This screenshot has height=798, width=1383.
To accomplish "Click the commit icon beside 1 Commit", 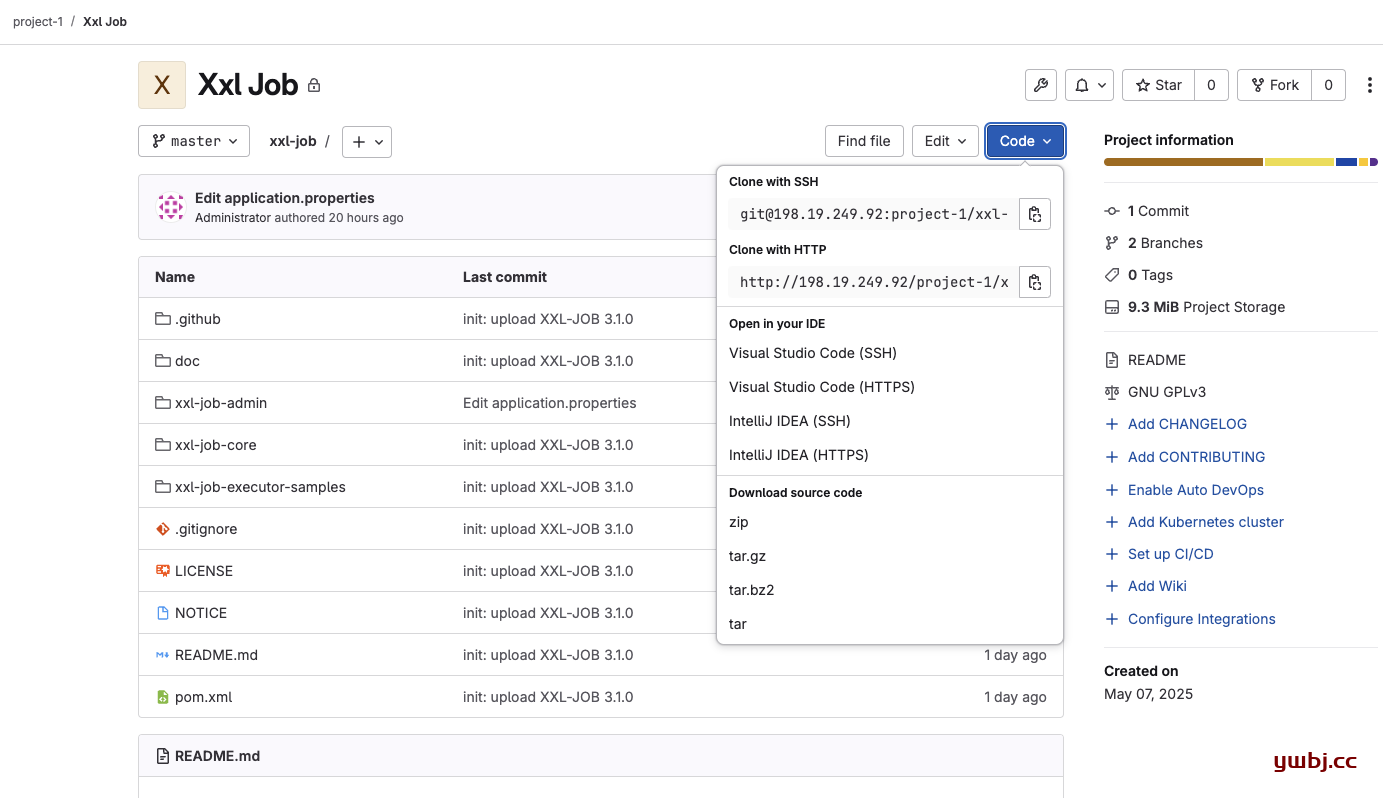I will point(1112,211).
